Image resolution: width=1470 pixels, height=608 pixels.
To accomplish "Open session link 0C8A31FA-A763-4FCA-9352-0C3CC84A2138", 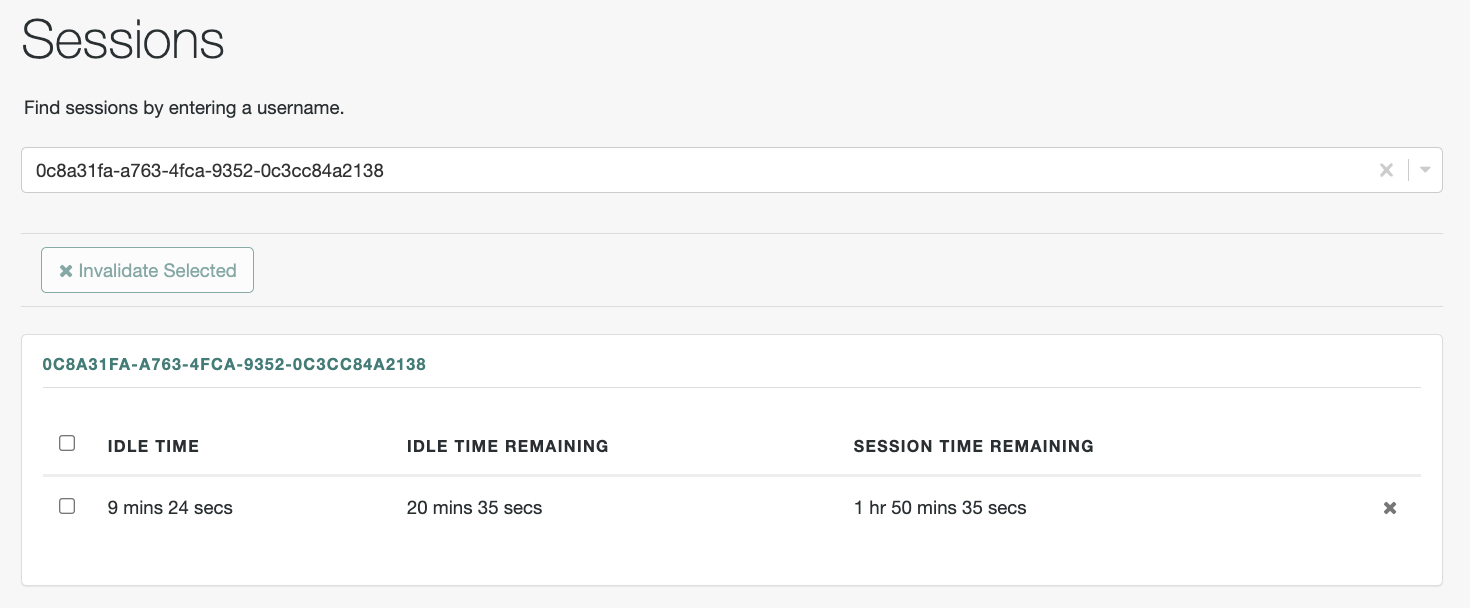I will pos(234,364).
